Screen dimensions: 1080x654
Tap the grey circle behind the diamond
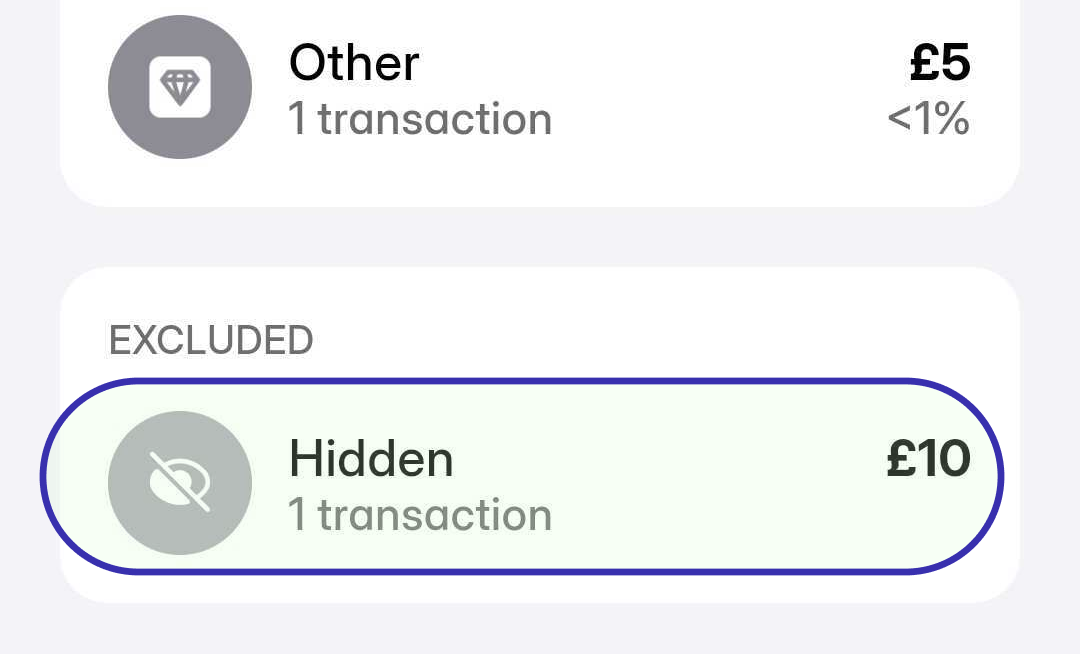coord(180,87)
